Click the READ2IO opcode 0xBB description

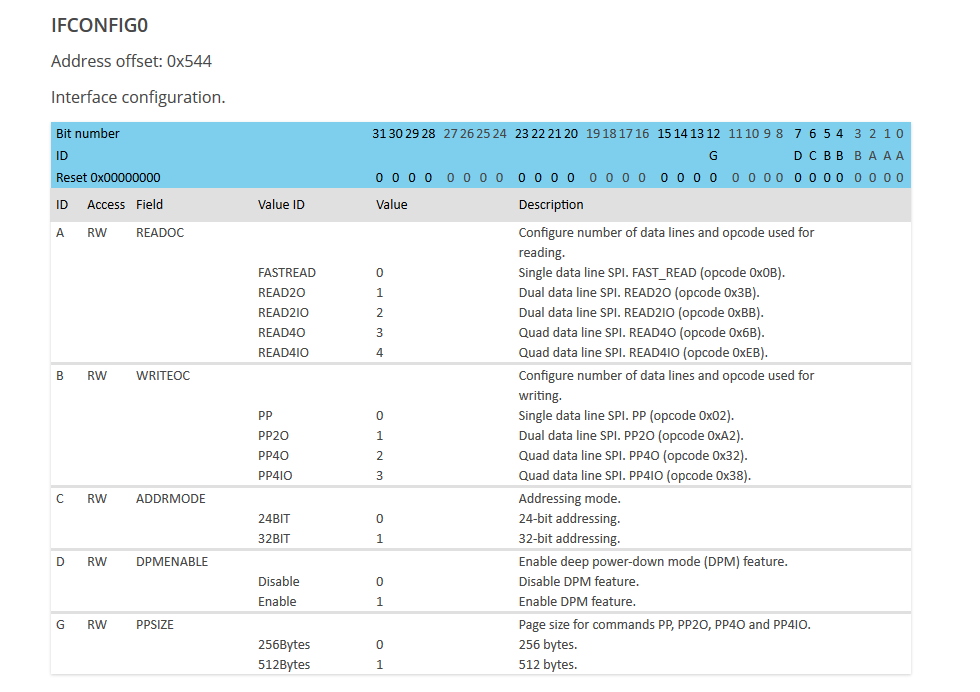pos(641,313)
